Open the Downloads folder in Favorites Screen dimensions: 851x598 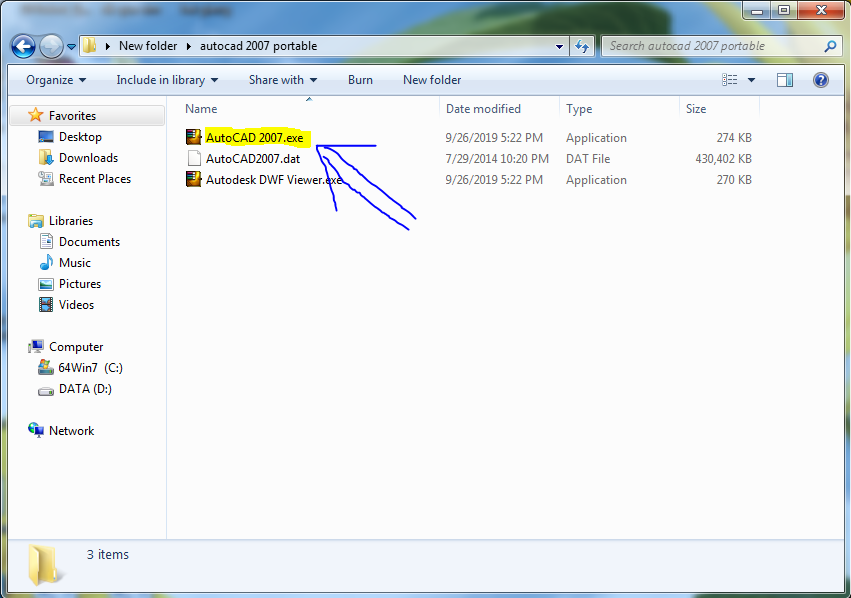coord(88,158)
